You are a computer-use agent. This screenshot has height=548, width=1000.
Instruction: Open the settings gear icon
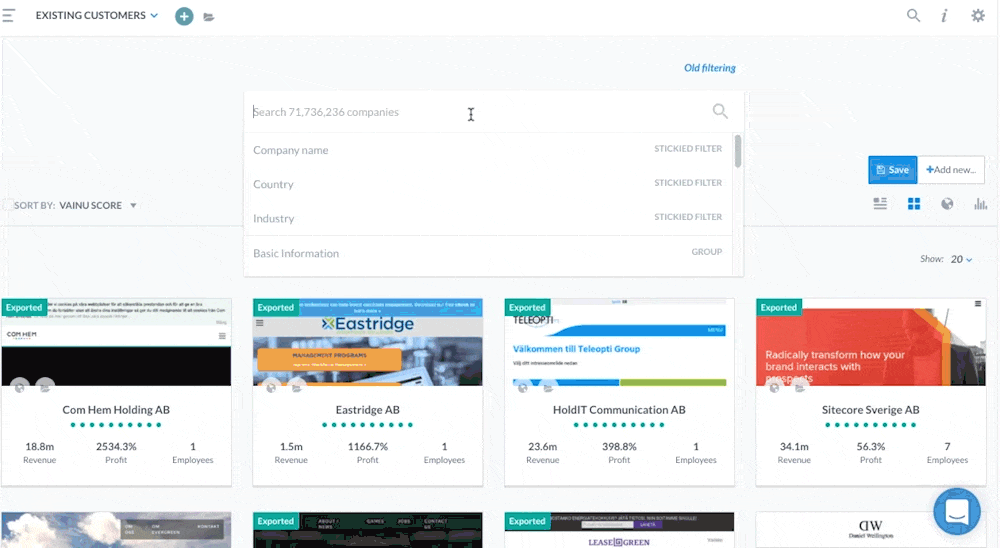point(978,16)
